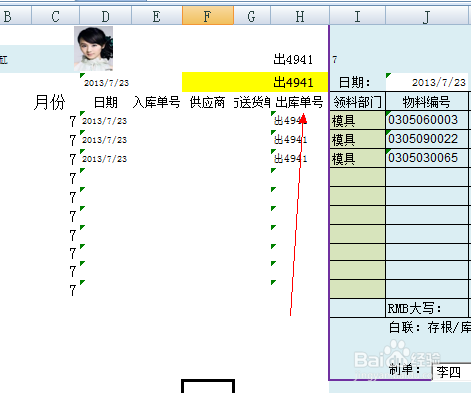
Task: Select column I header
Action: click(357, 16)
